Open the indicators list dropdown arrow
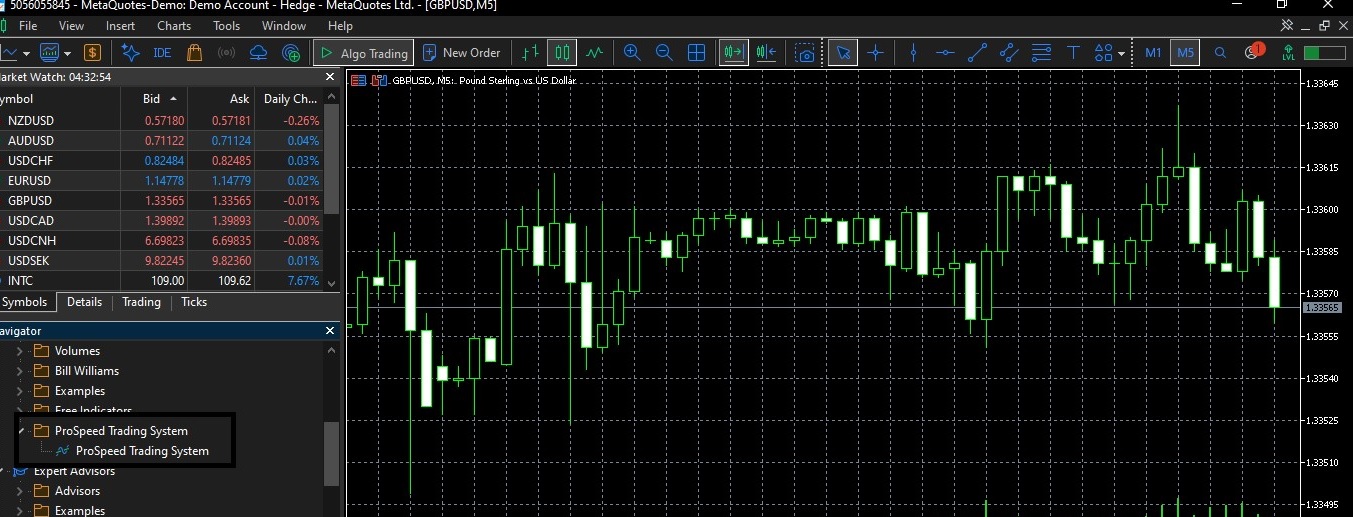The height and width of the screenshot is (517, 1354). (68, 53)
